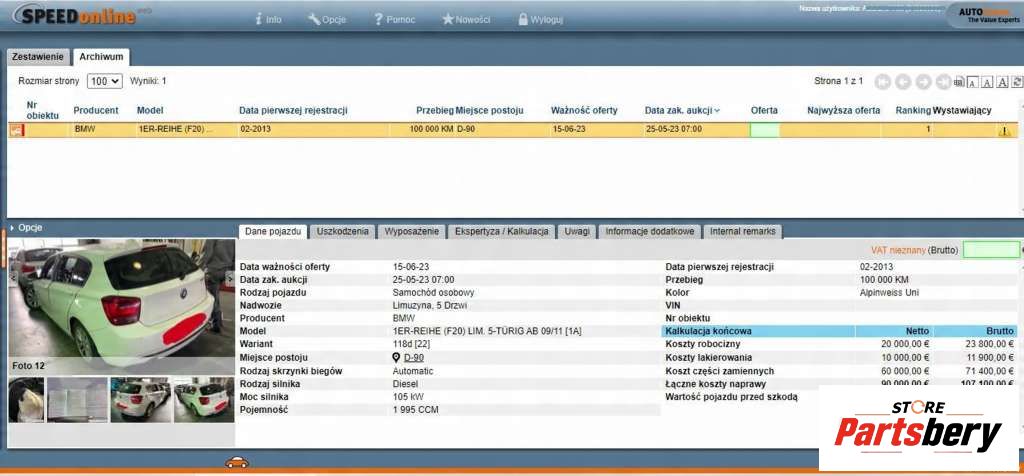Viewport: 1024px width, 476px height.
Task: Click '100 000 KM' in results row
Action: tap(432, 129)
